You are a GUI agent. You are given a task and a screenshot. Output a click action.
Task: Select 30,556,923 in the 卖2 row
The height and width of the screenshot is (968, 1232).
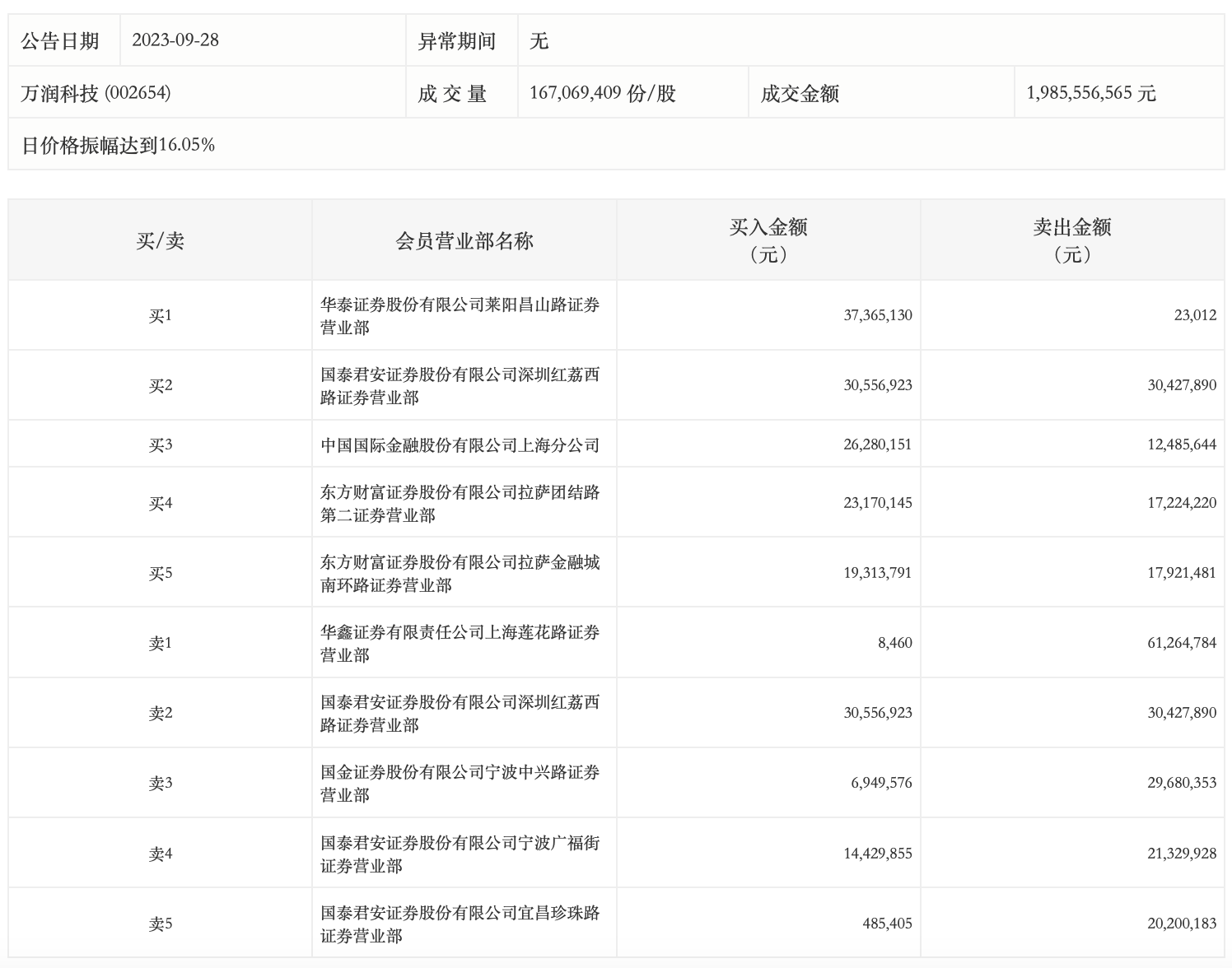pos(878,713)
